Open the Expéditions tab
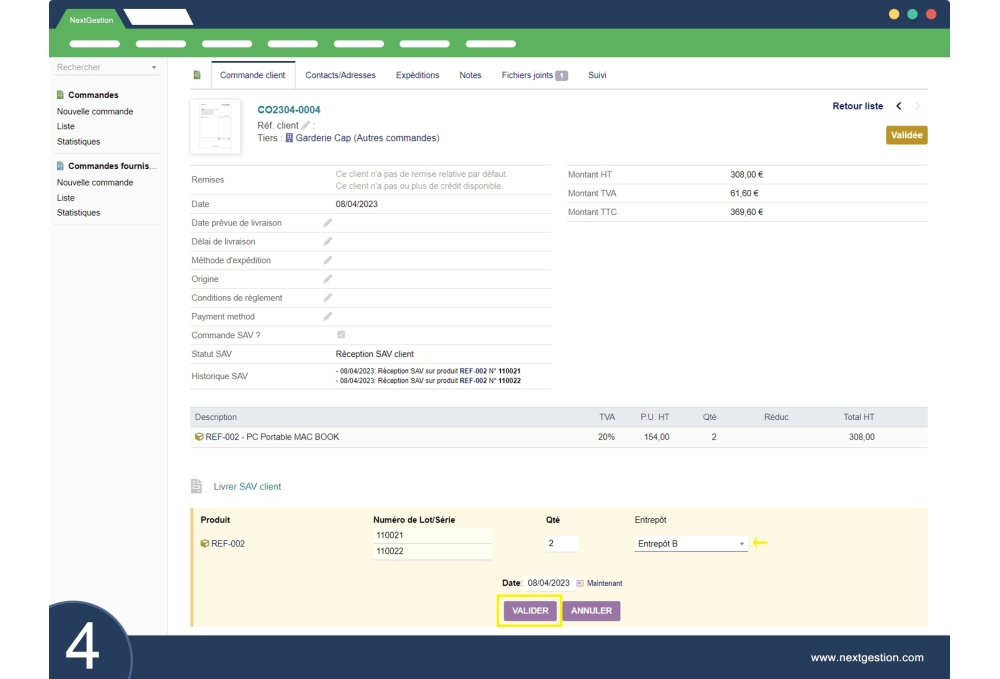1000x679 pixels. pos(417,75)
